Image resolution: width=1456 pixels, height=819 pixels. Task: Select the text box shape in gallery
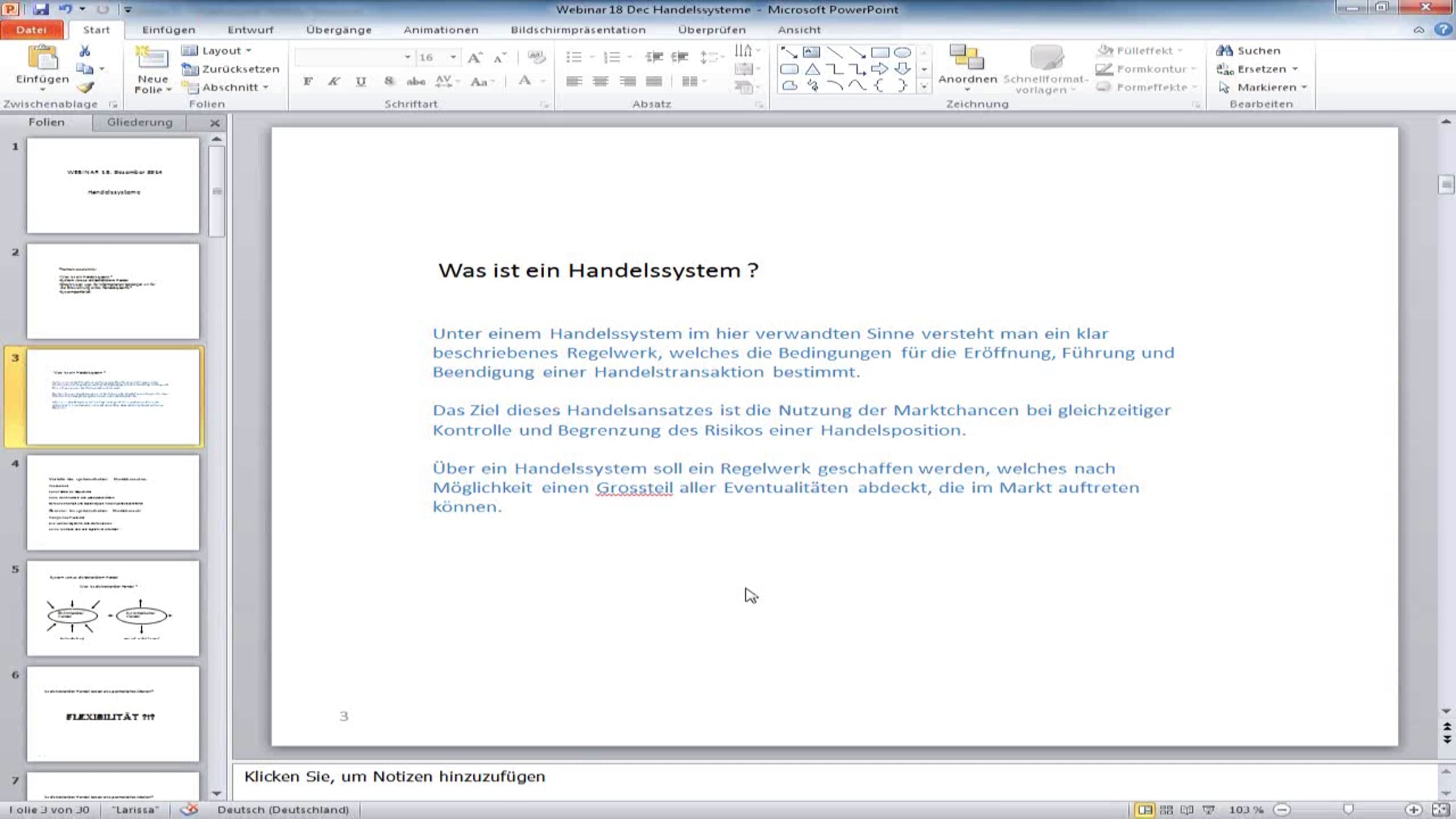click(x=812, y=53)
